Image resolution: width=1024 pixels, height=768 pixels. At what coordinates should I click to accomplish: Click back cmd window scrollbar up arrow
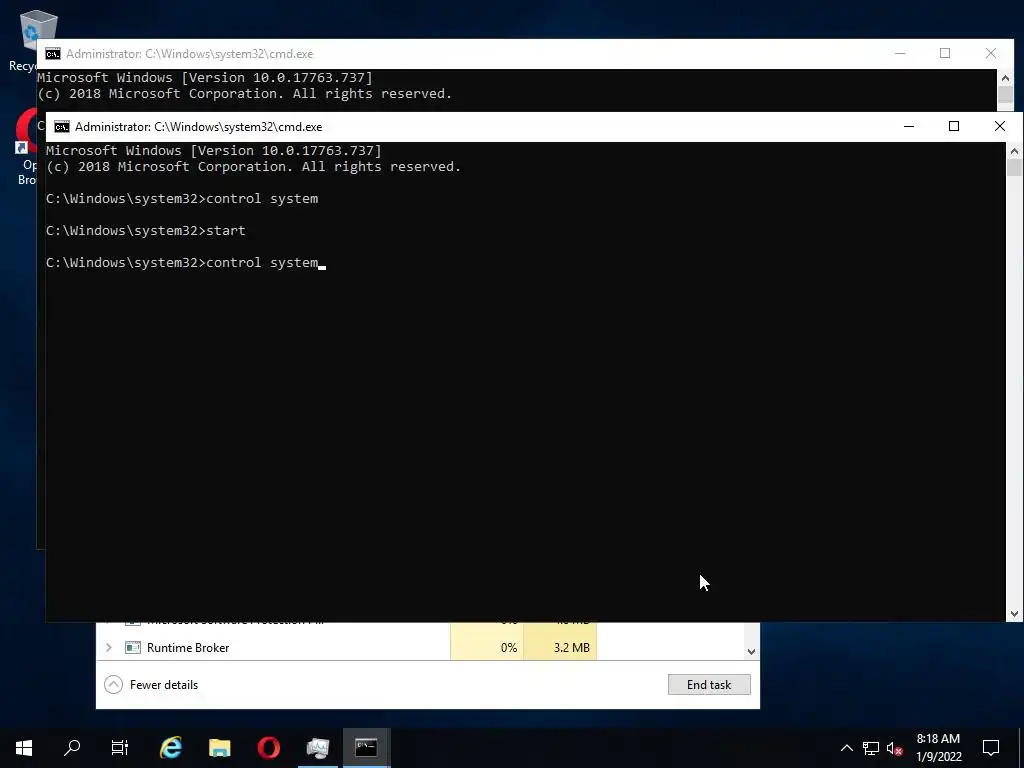click(x=1006, y=78)
